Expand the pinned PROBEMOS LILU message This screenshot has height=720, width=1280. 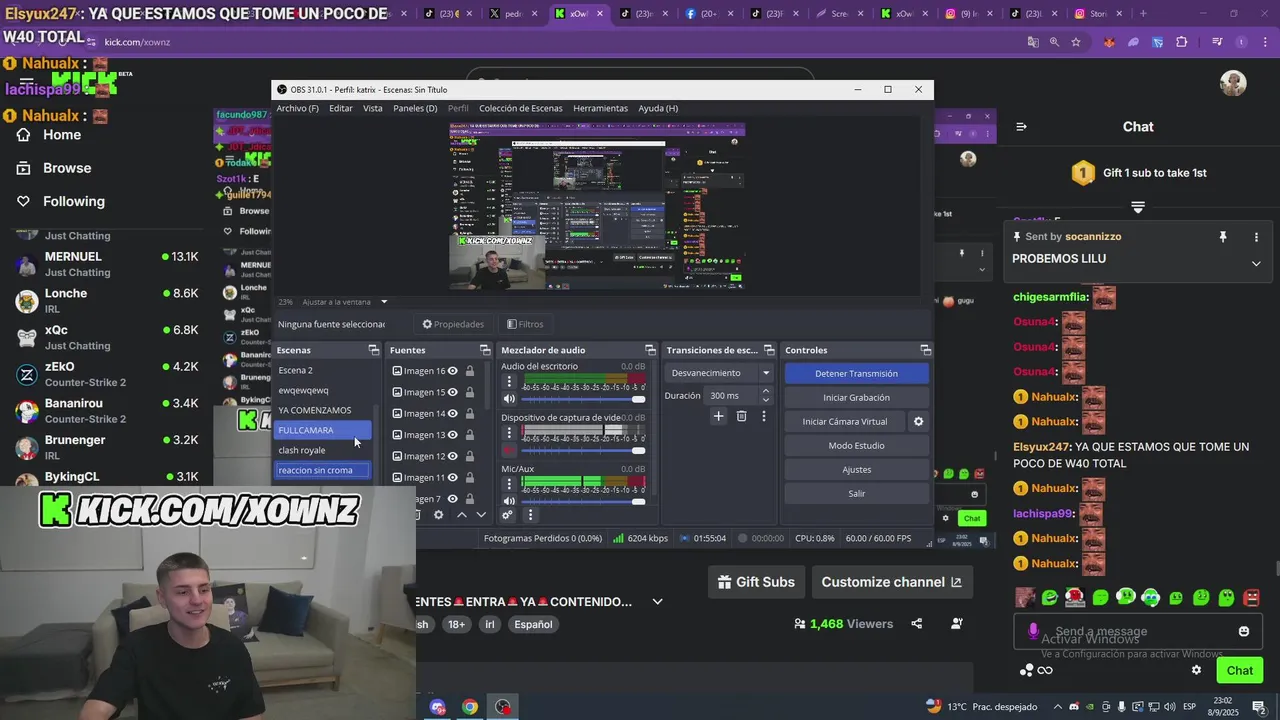point(1256,264)
